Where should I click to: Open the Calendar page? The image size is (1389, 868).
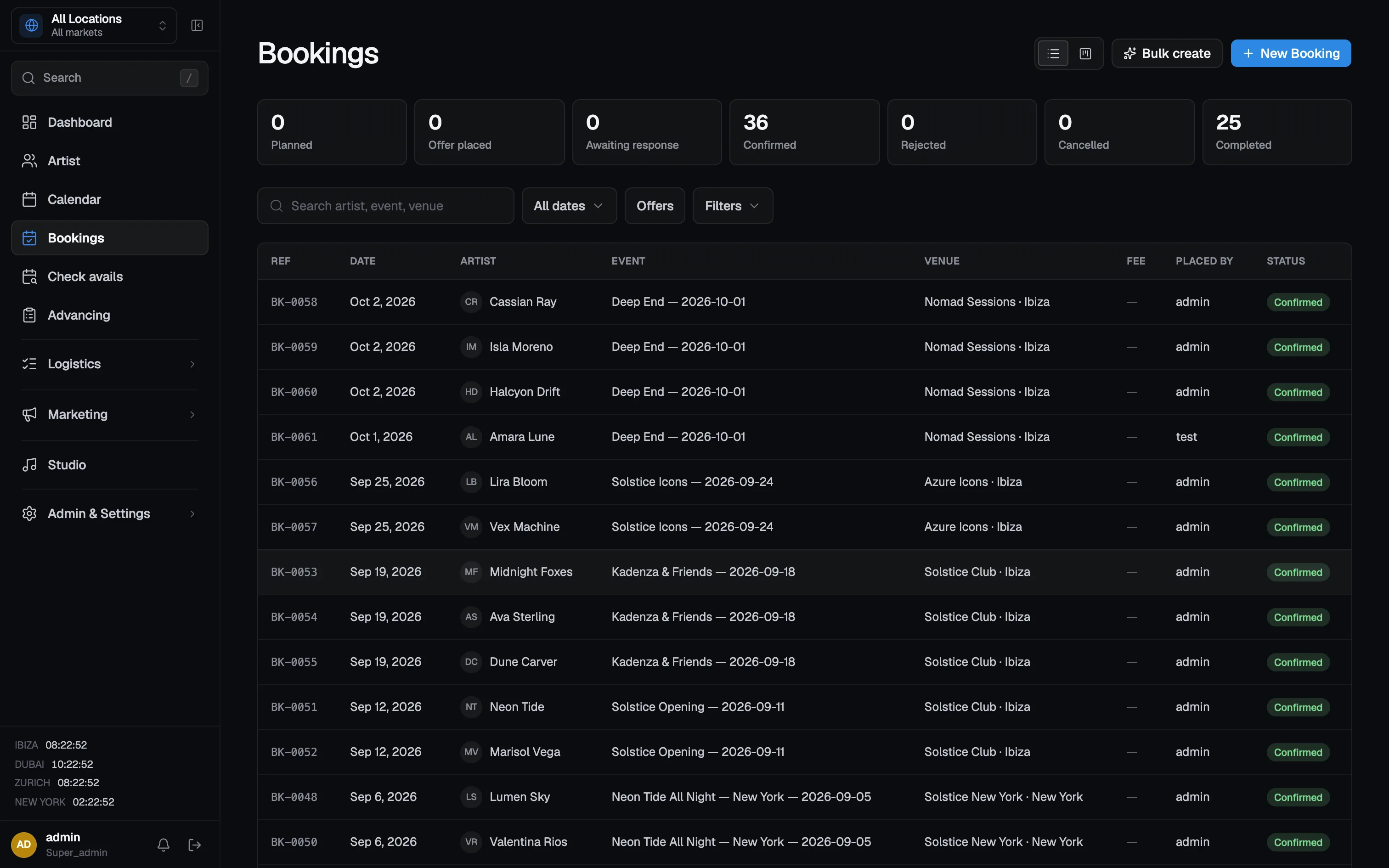pyautogui.click(x=110, y=199)
